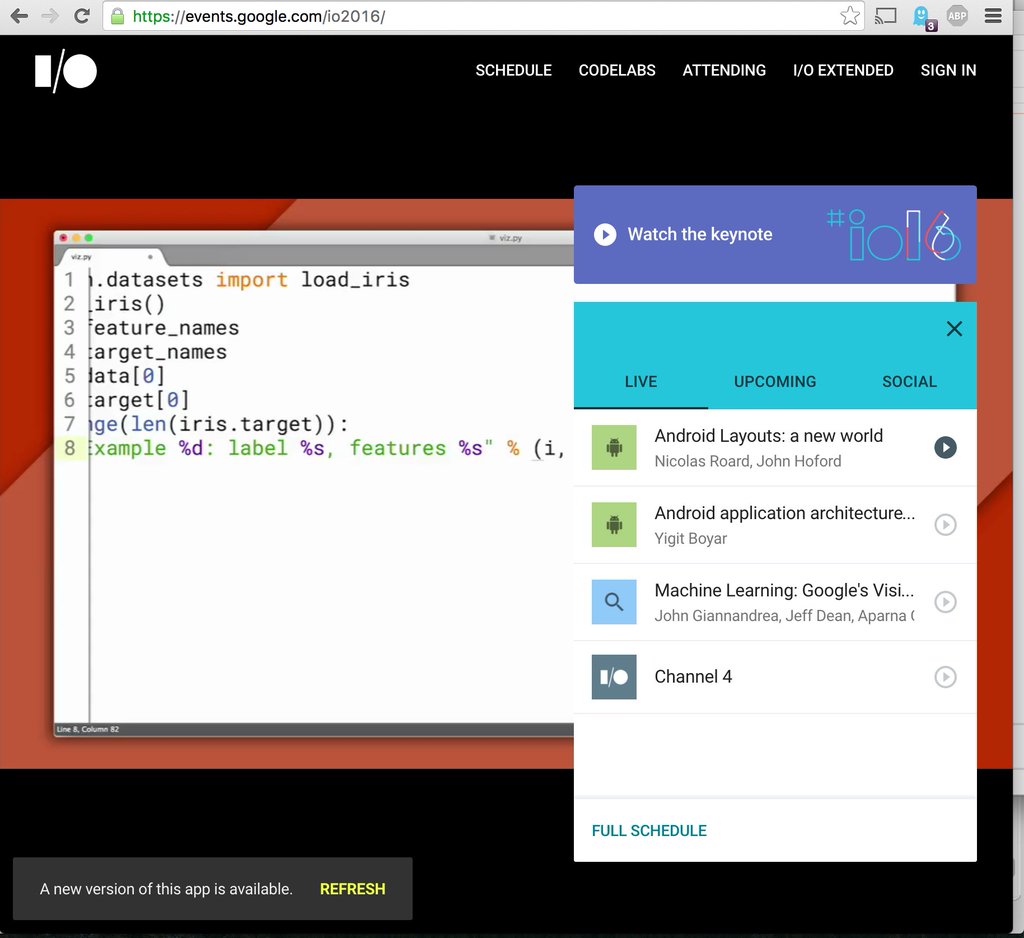Open the Ghostery extension icon
This screenshot has height=938, width=1024.
click(923, 18)
